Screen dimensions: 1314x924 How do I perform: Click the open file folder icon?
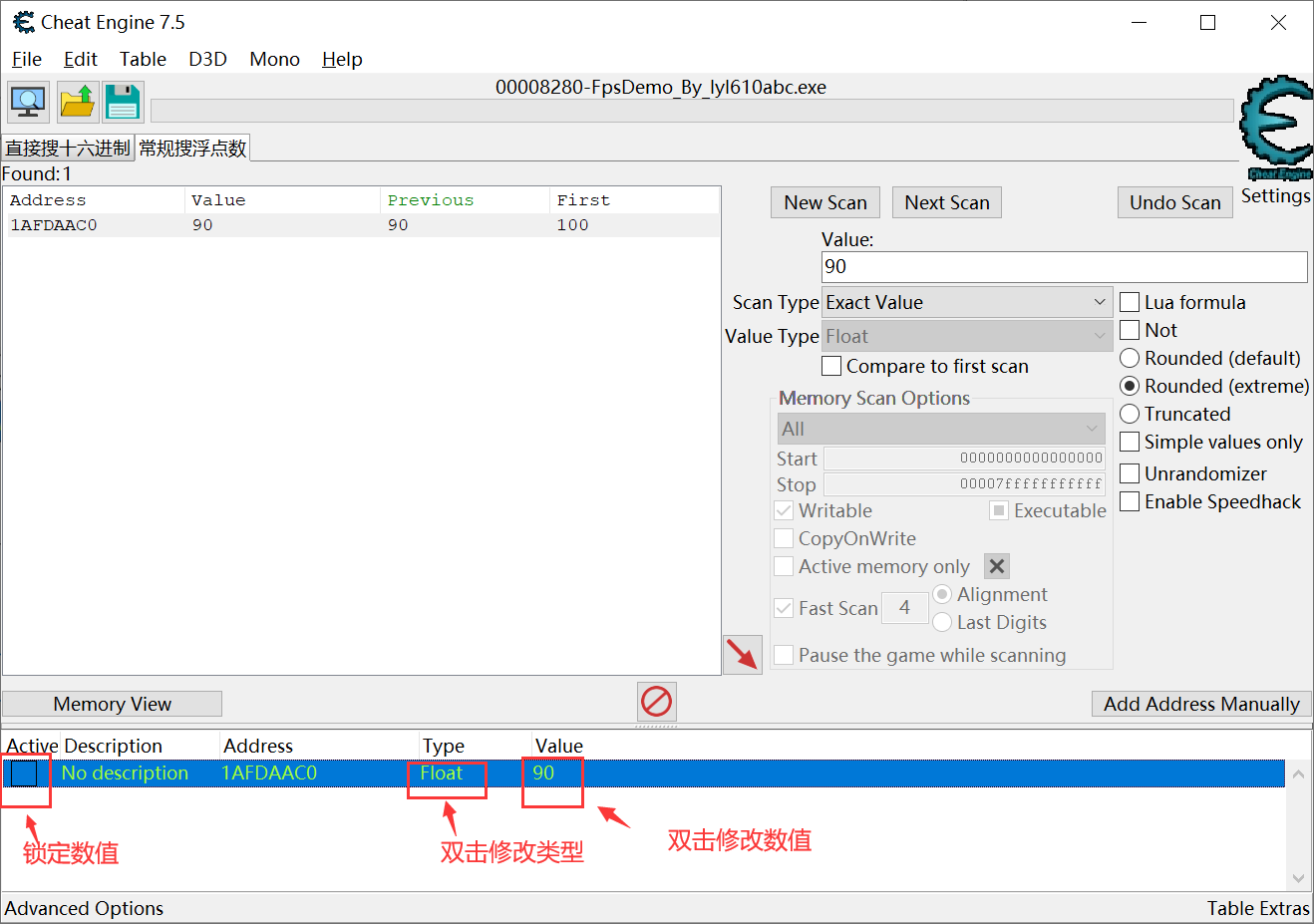coord(77,102)
